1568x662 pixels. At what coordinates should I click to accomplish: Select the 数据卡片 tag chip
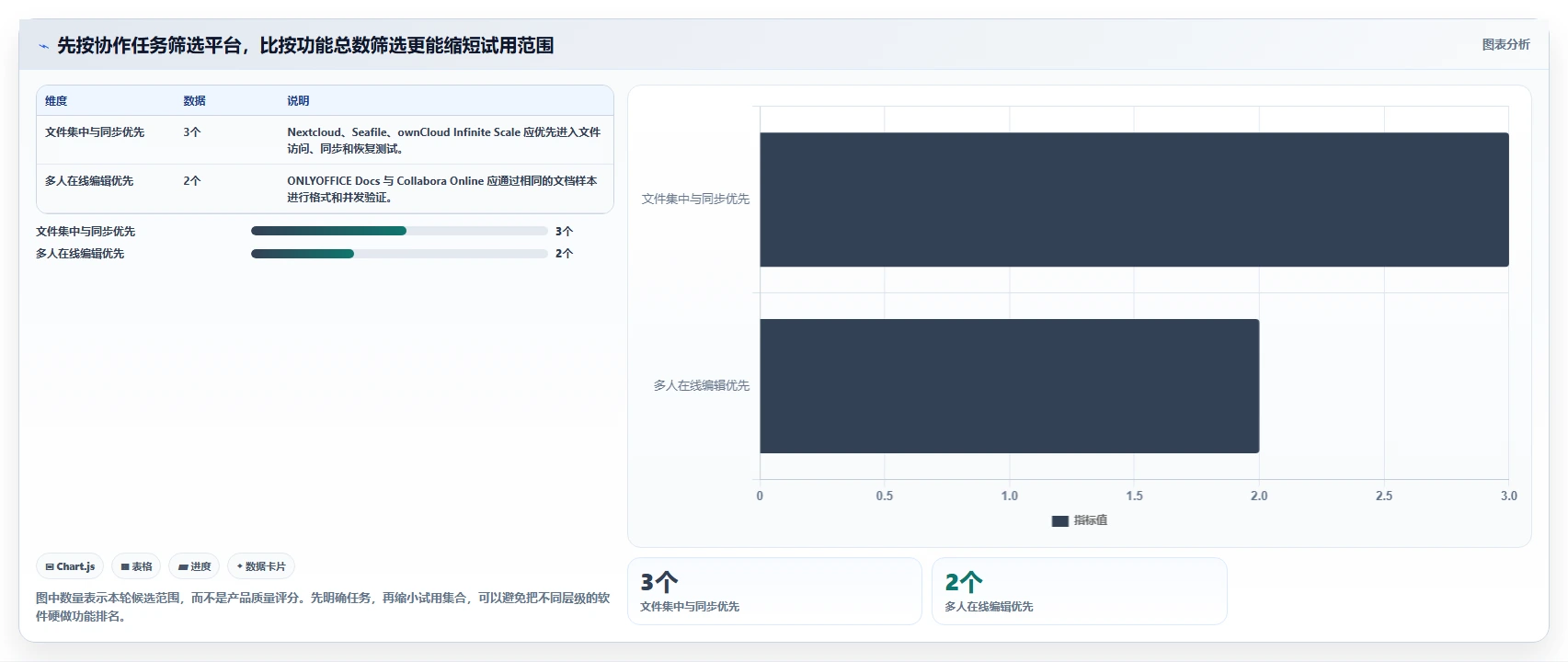[x=261, y=566]
